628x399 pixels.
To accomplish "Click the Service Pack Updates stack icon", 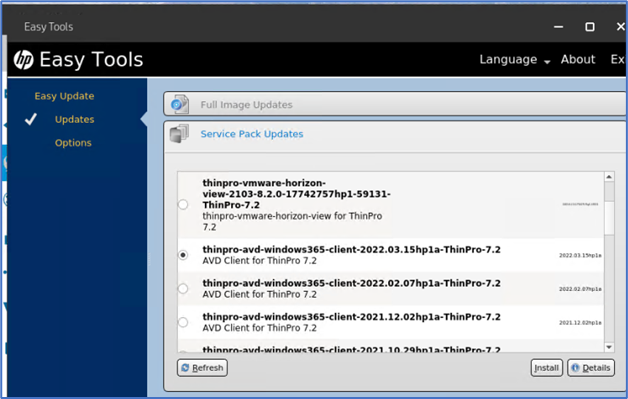I will coord(179,134).
